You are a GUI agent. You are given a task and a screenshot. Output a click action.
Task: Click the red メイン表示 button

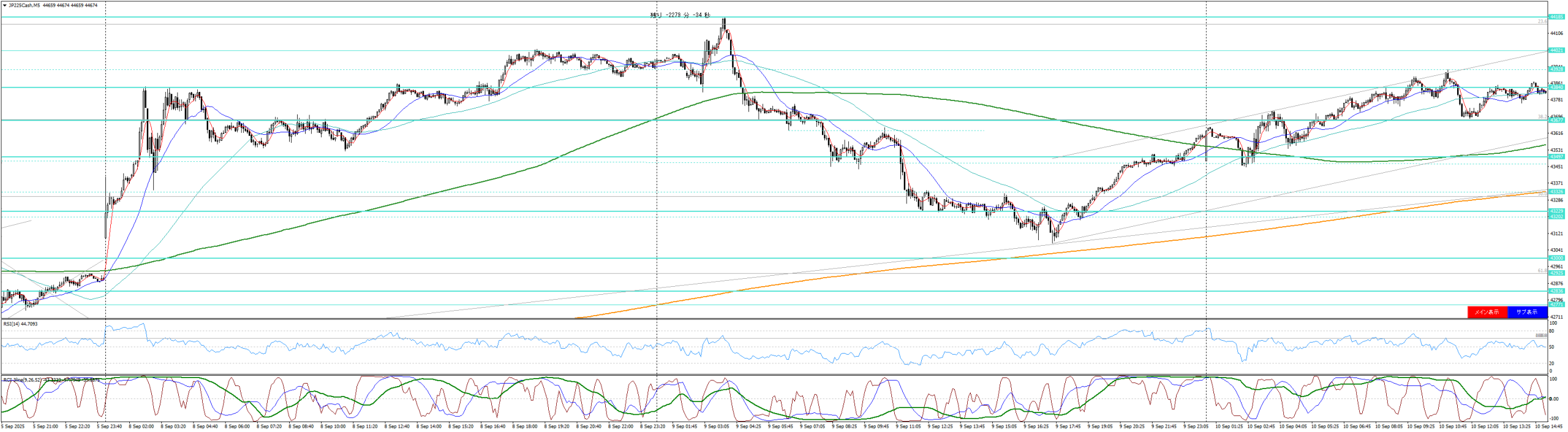(x=1487, y=312)
